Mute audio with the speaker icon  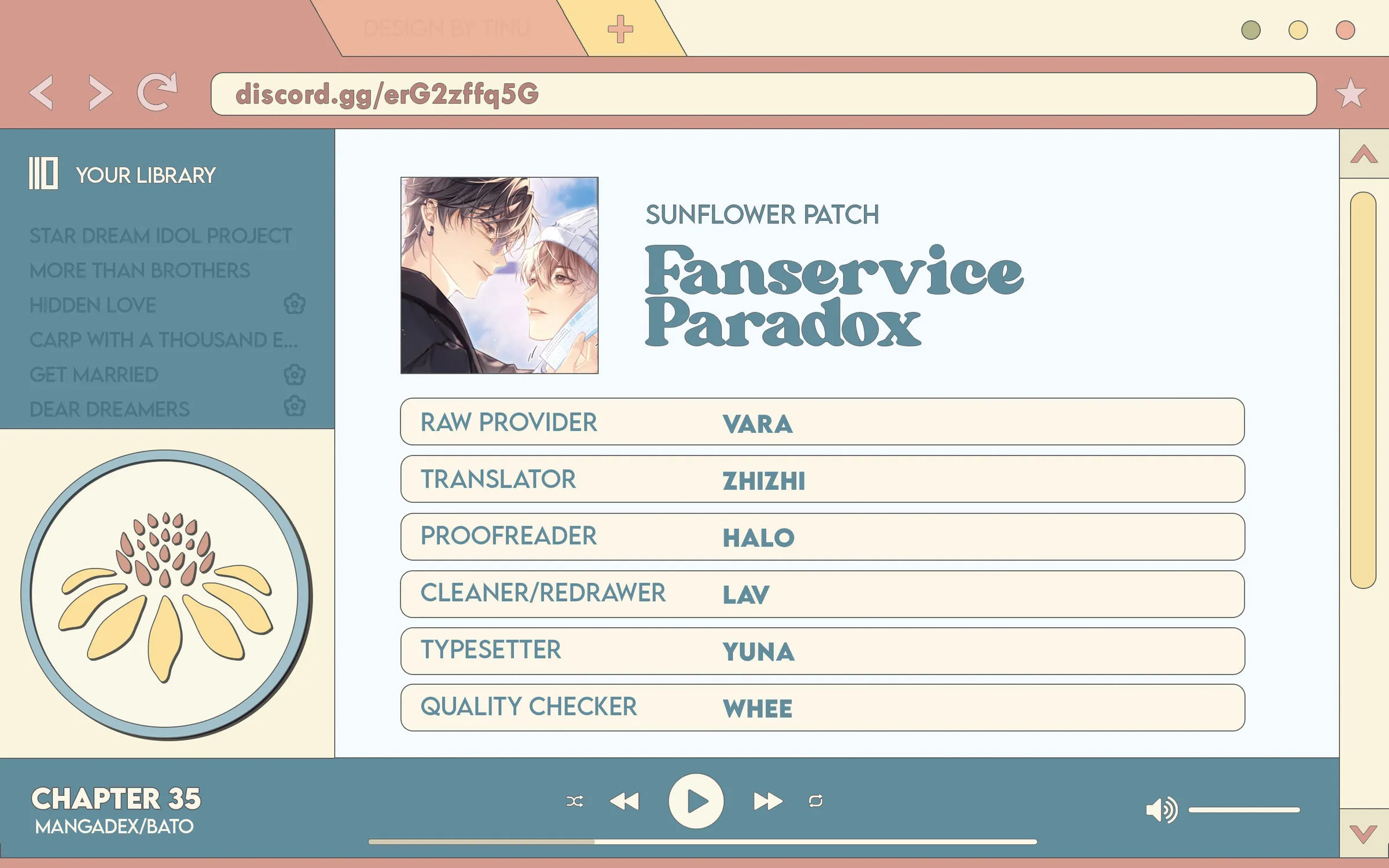pyautogui.click(x=1162, y=810)
